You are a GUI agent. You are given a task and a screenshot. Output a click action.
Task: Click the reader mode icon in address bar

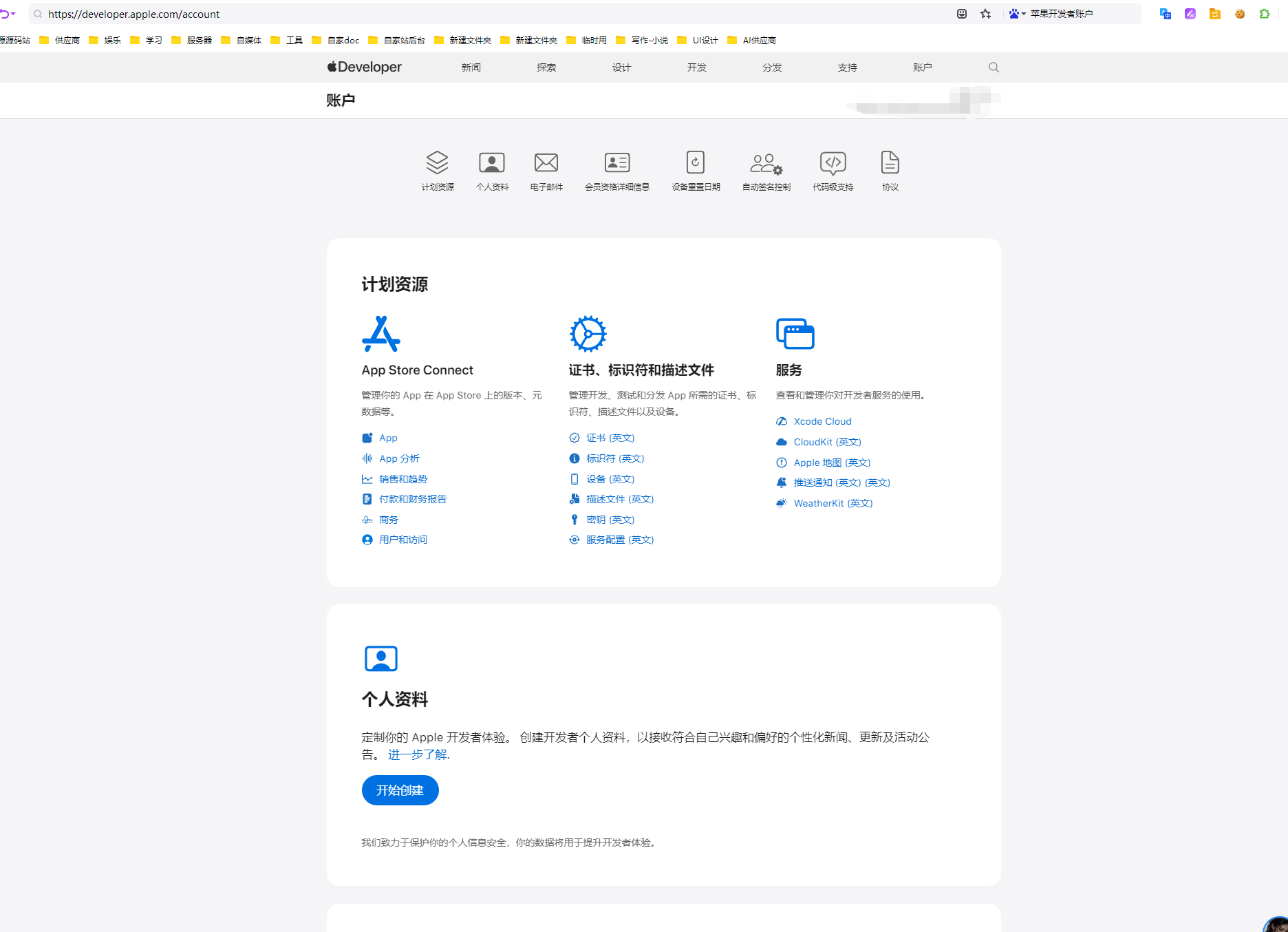(962, 14)
